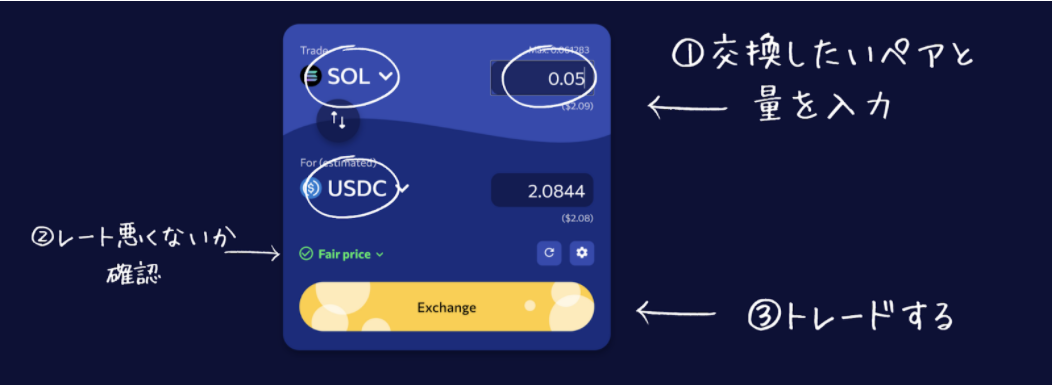
Task: Click the Exchange button
Action: click(446, 307)
